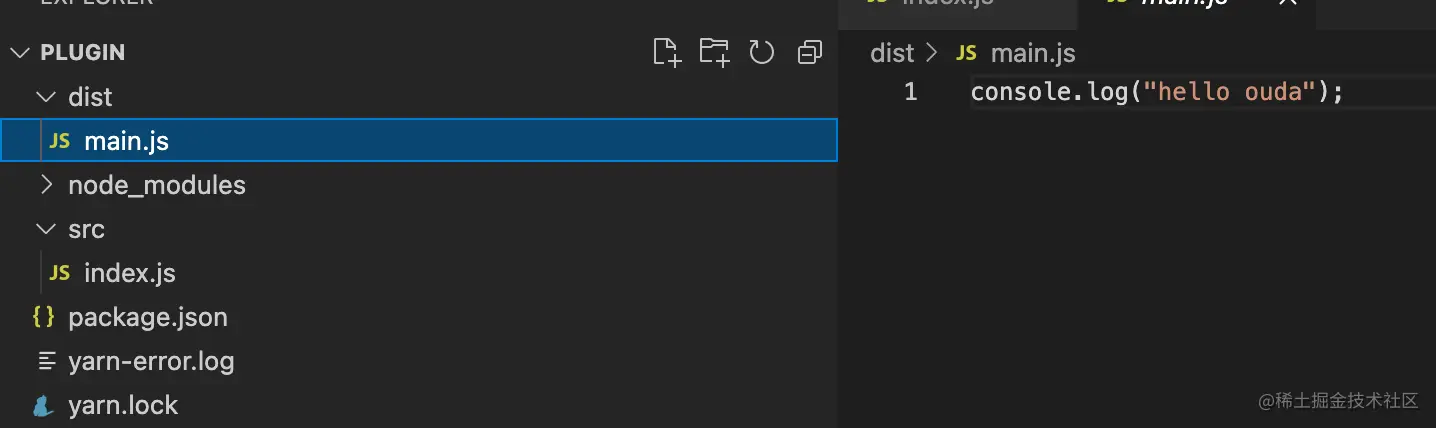Open yarn-error.log from the explorer
Viewport: 1436px width, 428px height.
click(151, 361)
